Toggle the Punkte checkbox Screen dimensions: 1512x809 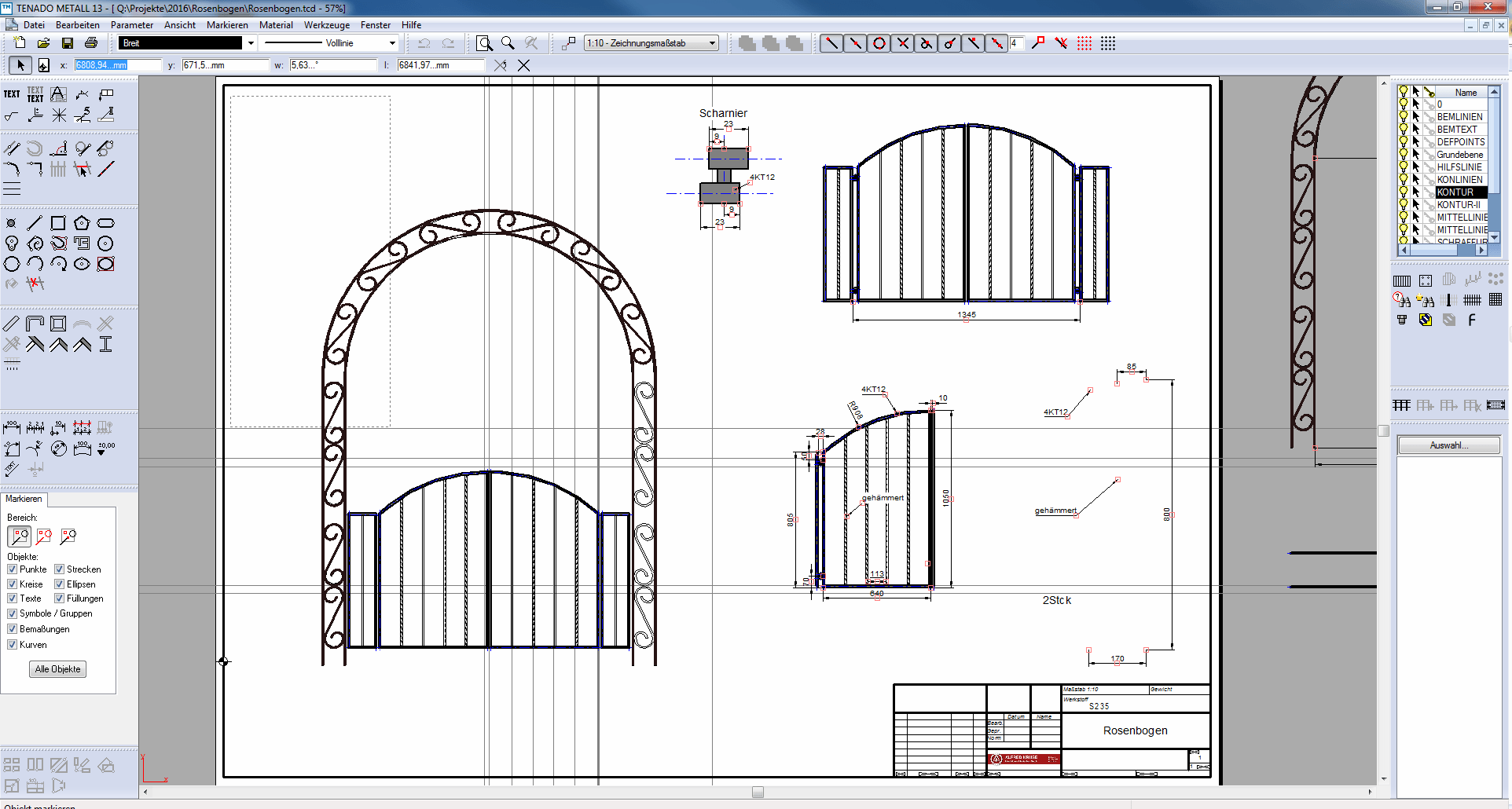pos(13,569)
